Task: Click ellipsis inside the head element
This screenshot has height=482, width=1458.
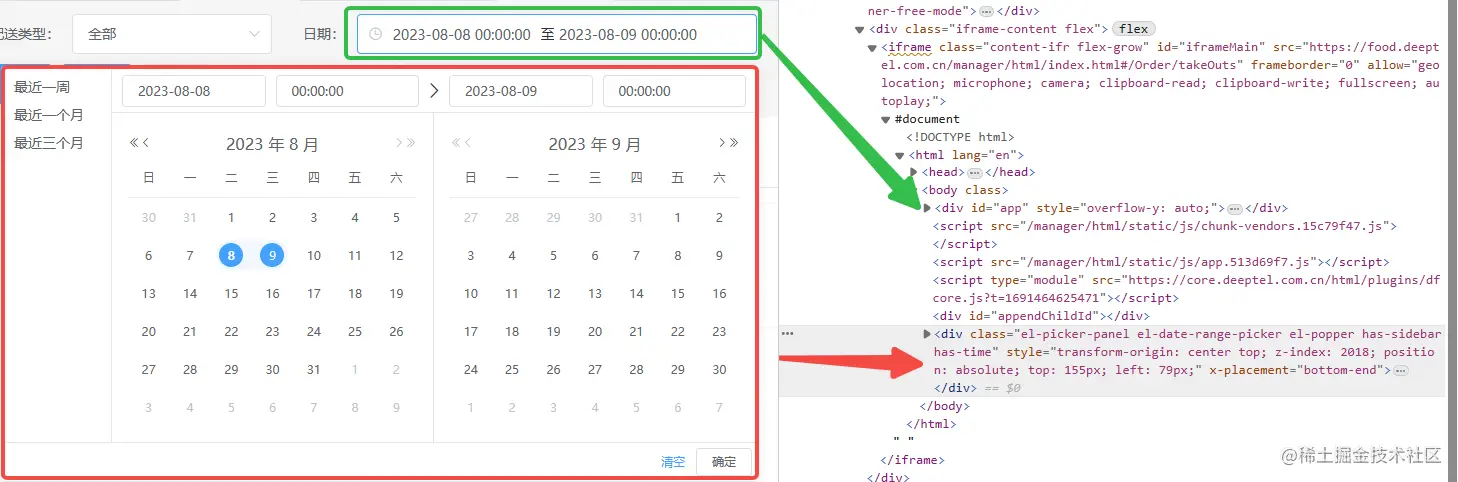Action: 974,173
